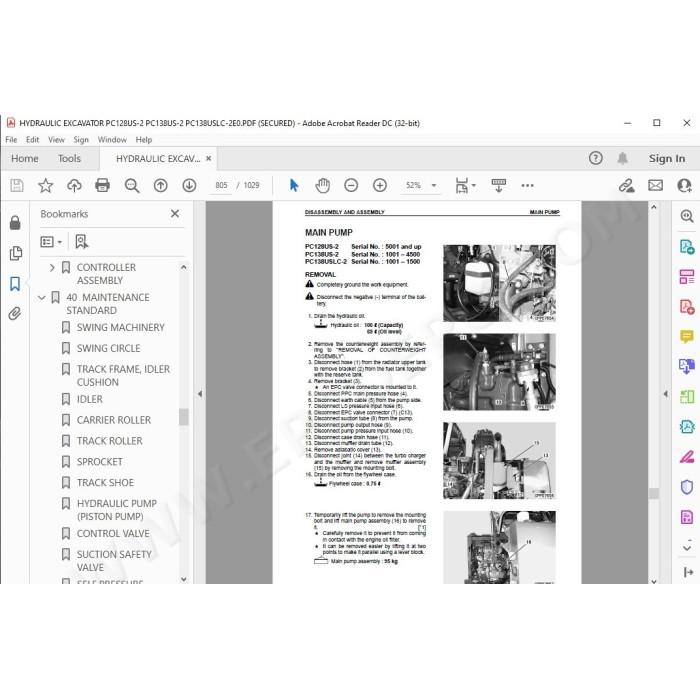Go to next page arrow
This screenshot has height=700, width=700.
point(189,185)
